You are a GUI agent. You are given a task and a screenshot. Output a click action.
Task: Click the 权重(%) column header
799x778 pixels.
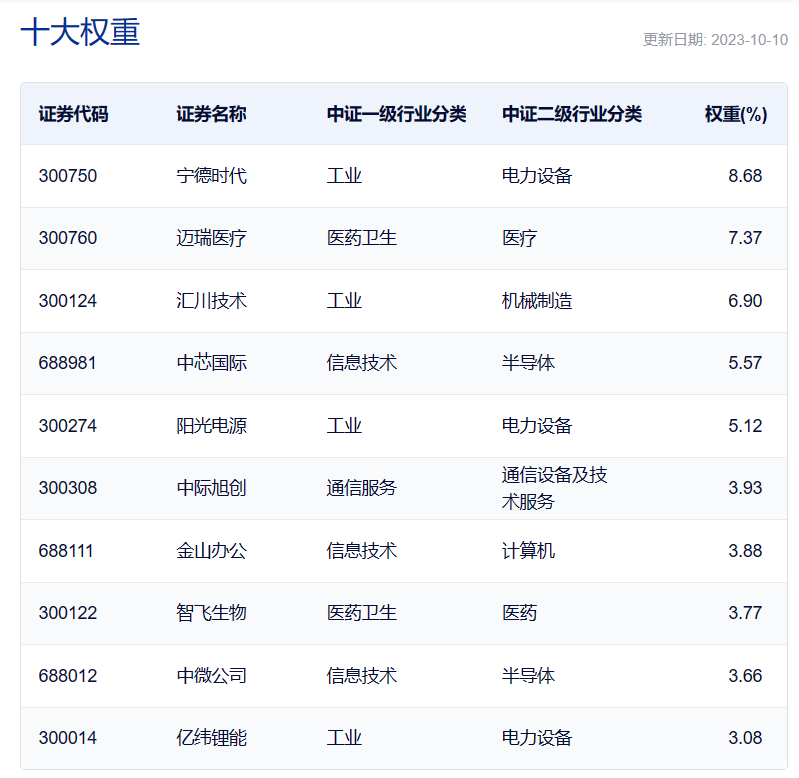tap(735, 114)
